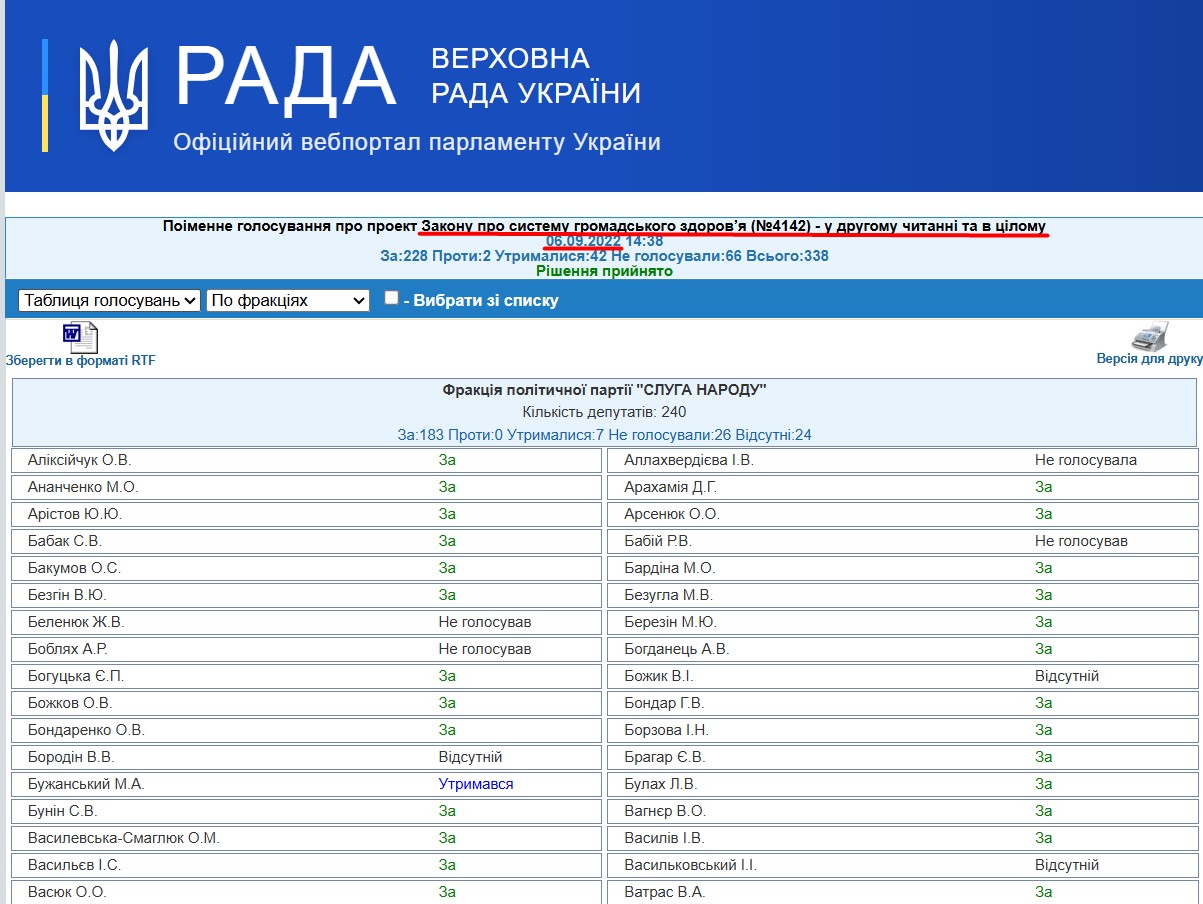This screenshot has width=1203, height=904.
Task: Select deputy Бондар Г.В.
Action: (x=664, y=703)
